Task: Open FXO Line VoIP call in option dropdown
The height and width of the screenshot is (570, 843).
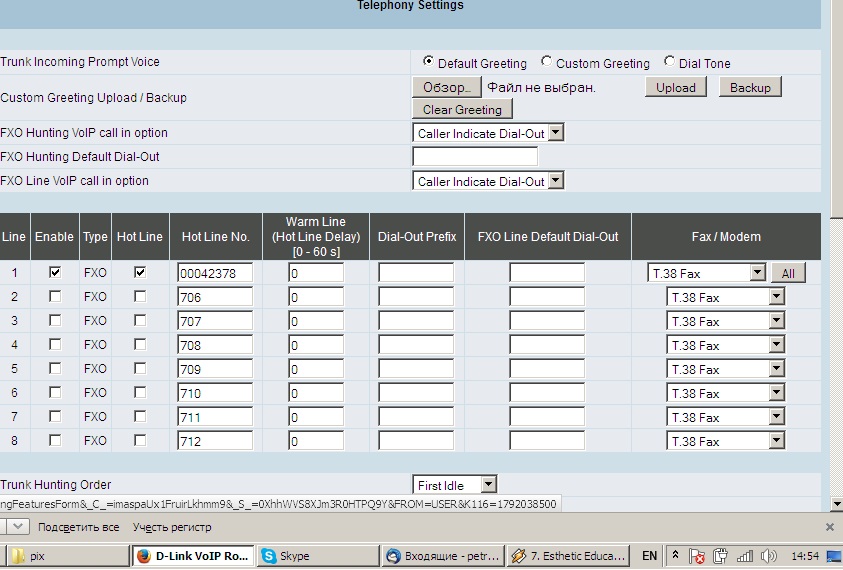Action: point(488,181)
